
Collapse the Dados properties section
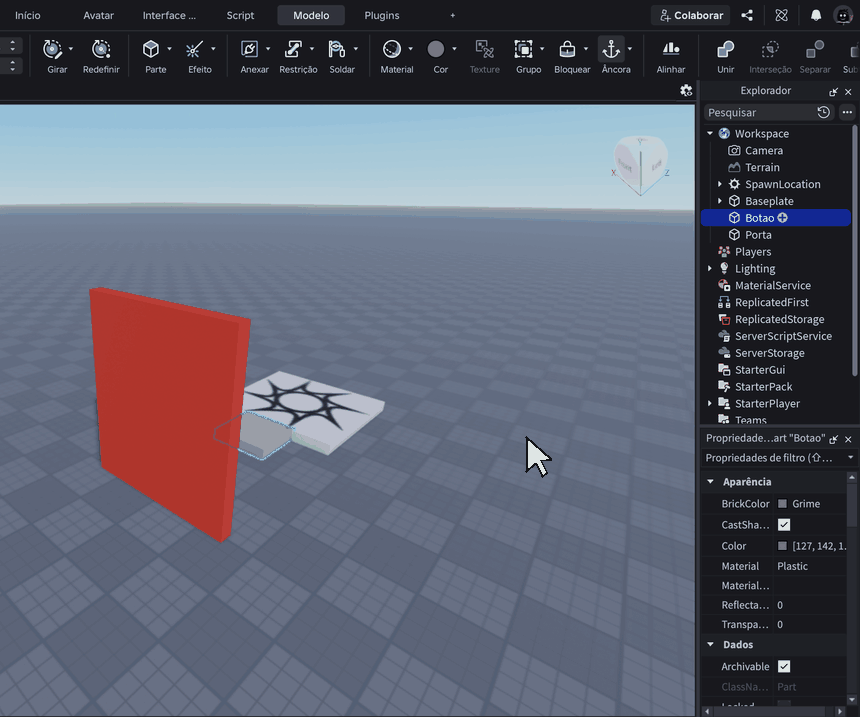[711, 645]
